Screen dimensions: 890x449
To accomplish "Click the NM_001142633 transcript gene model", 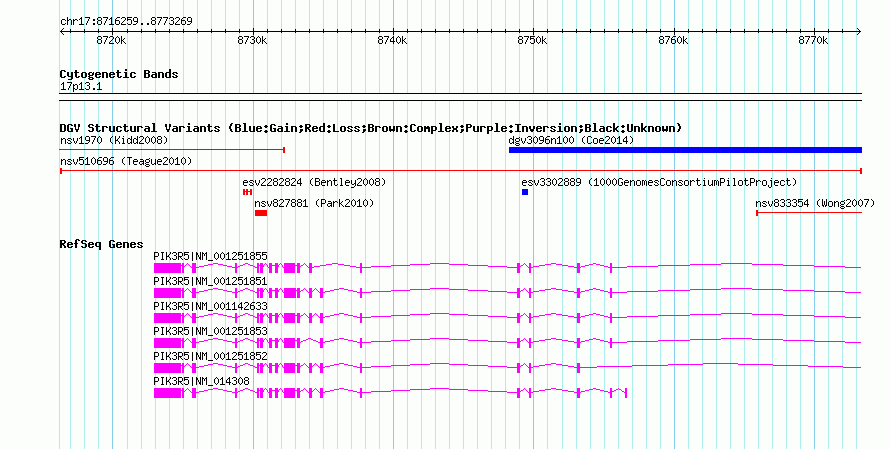I will pyautogui.click(x=507, y=318).
